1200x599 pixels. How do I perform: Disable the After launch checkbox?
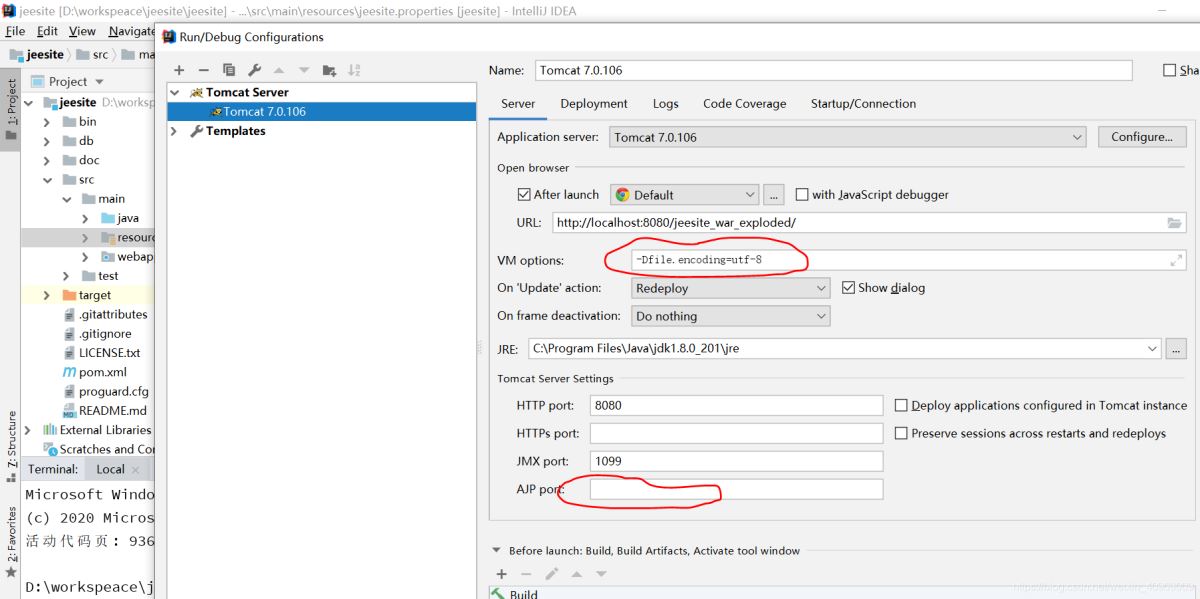(x=524, y=195)
